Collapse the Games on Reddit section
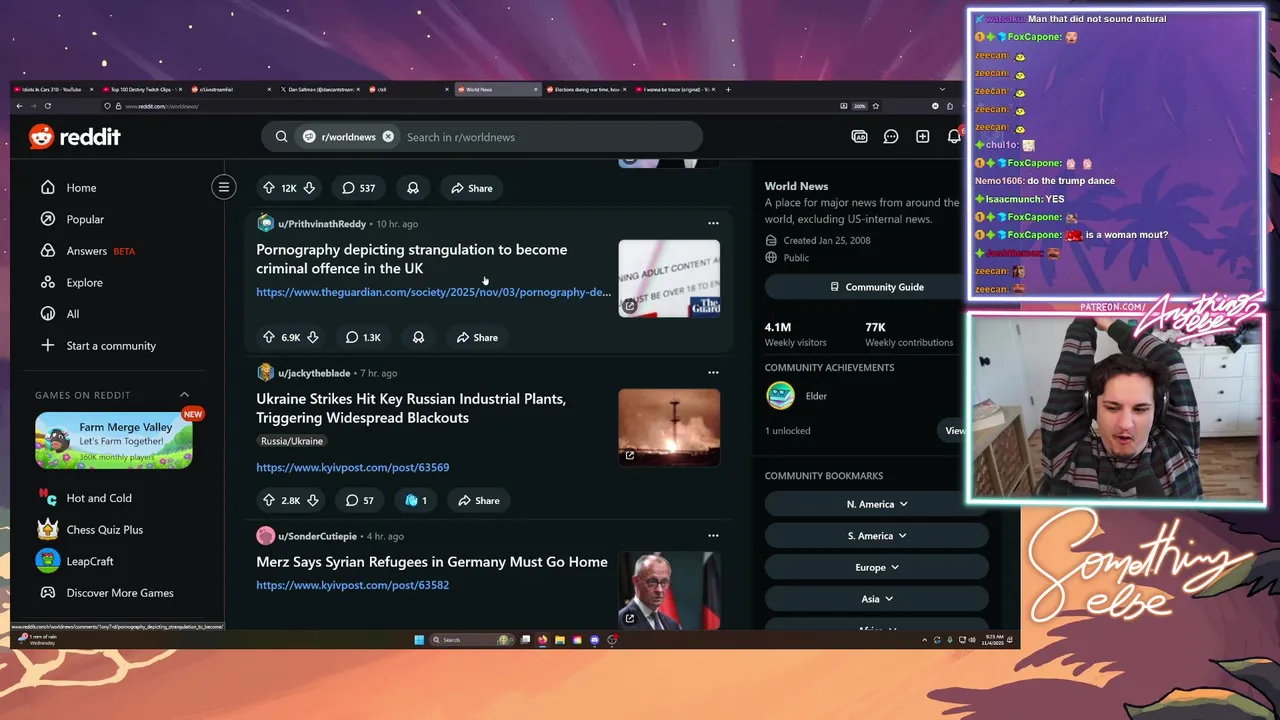The height and width of the screenshot is (720, 1280). (184, 395)
